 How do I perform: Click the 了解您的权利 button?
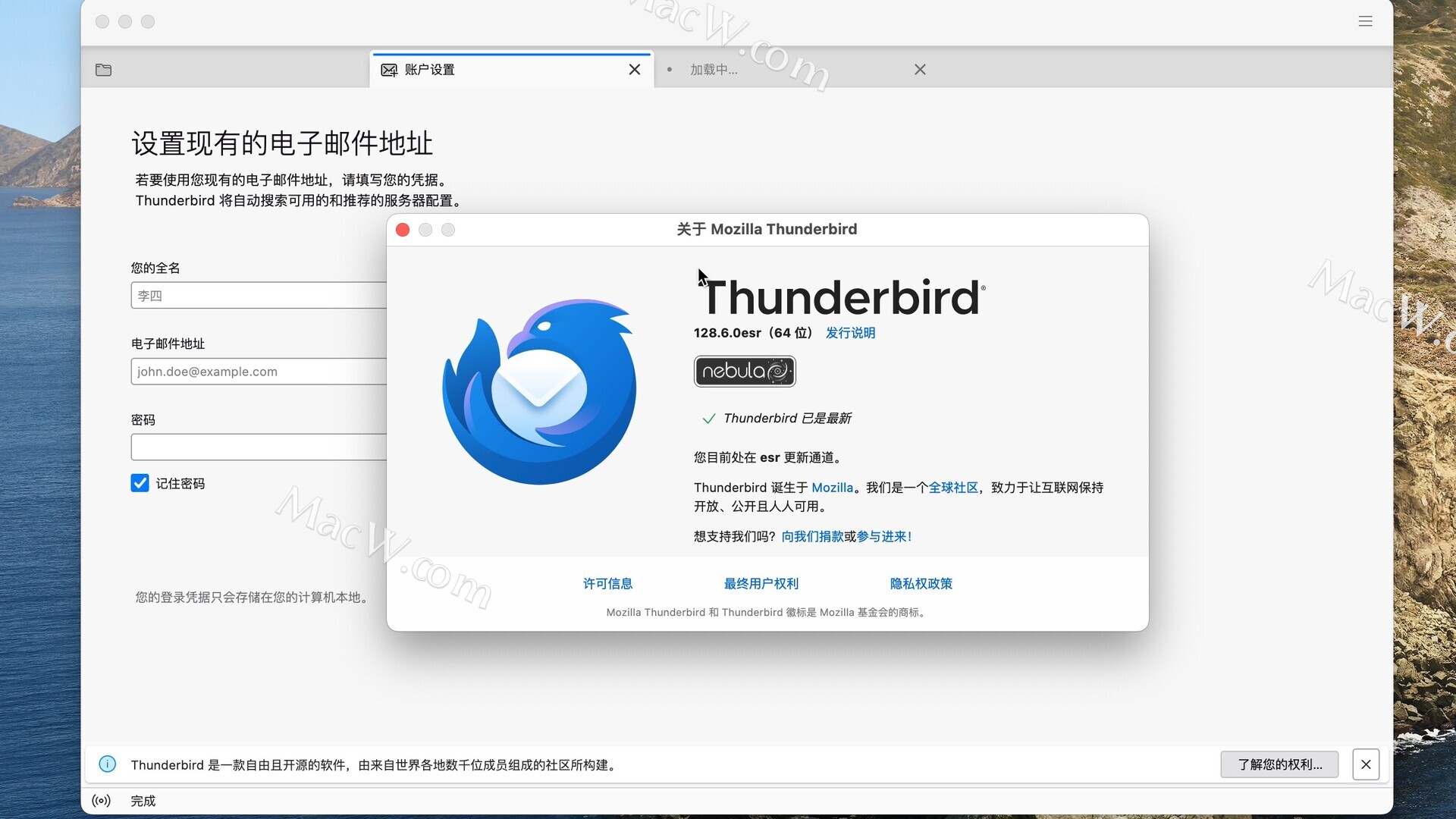pos(1279,764)
